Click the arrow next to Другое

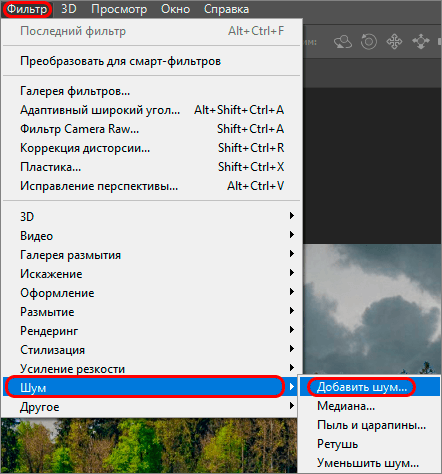pos(292,406)
